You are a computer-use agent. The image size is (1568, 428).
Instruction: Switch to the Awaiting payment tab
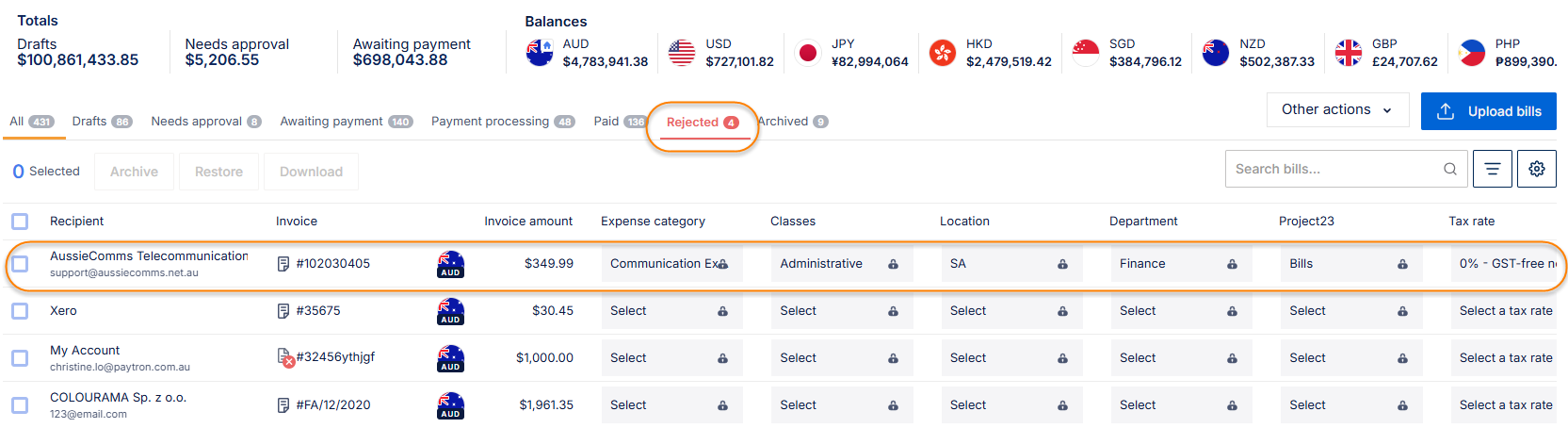[x=346, y=122]
